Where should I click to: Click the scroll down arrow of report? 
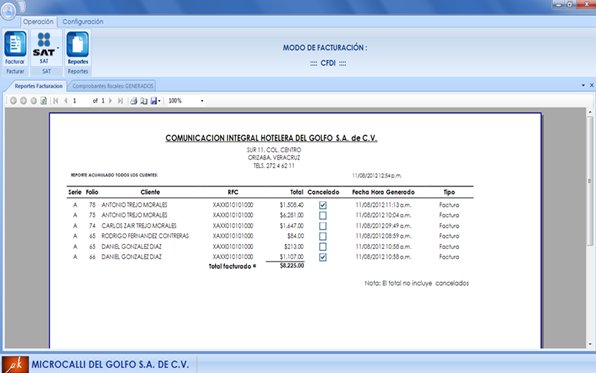click(x=590, y=344)
